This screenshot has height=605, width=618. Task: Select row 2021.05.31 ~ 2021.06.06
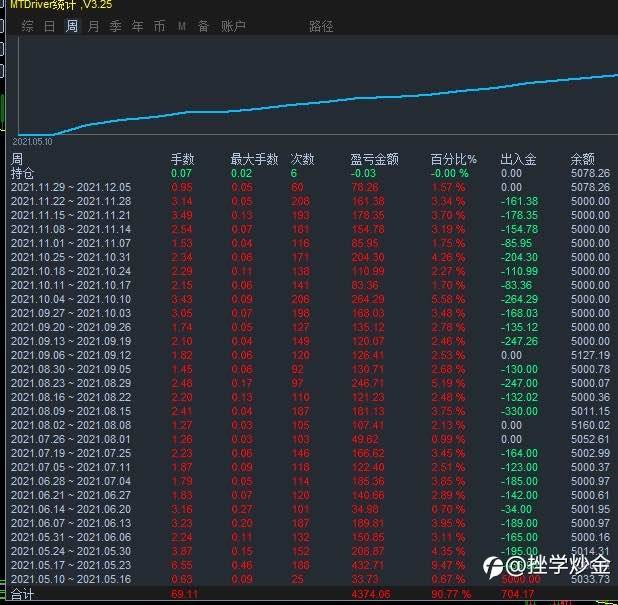pyautogui.click(x=310, y=537)
